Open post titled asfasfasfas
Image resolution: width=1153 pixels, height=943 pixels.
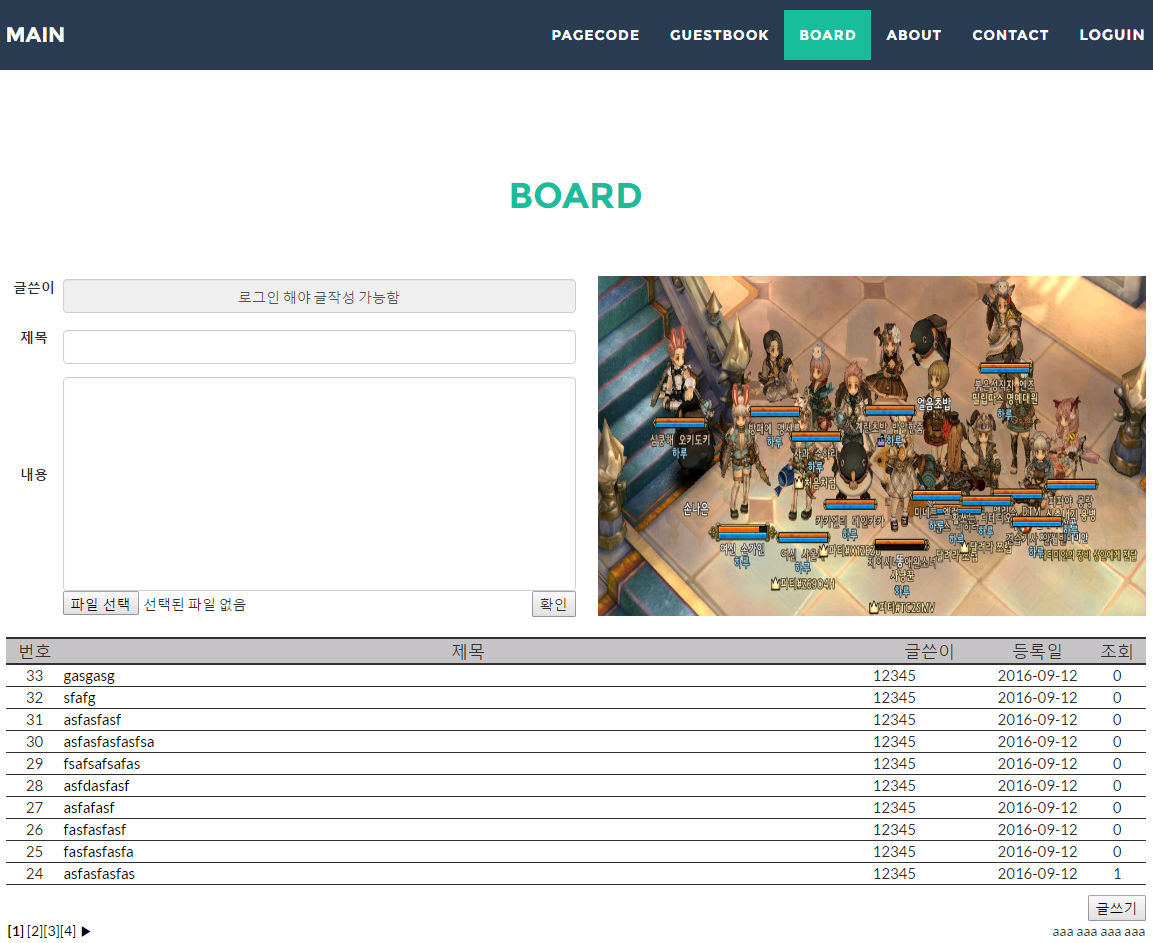[x=99, y=875]
